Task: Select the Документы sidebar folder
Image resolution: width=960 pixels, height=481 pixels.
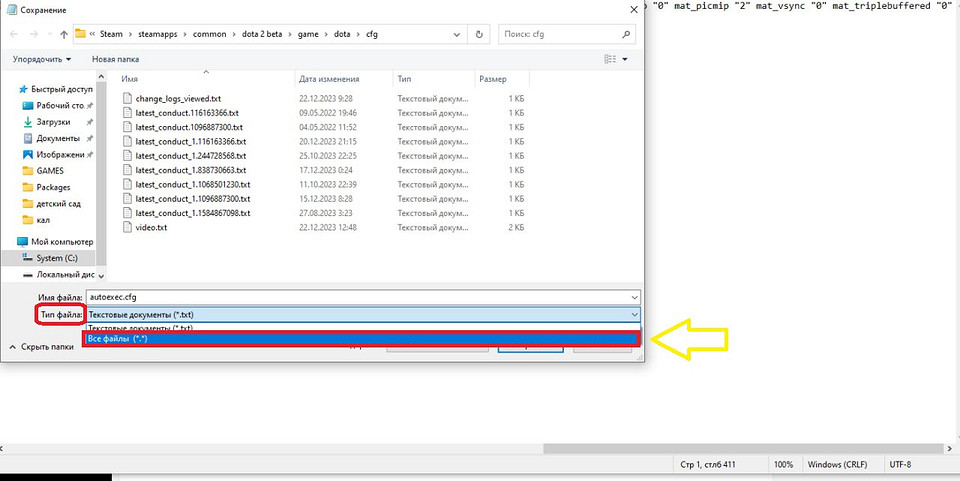Action: point(58,138)
